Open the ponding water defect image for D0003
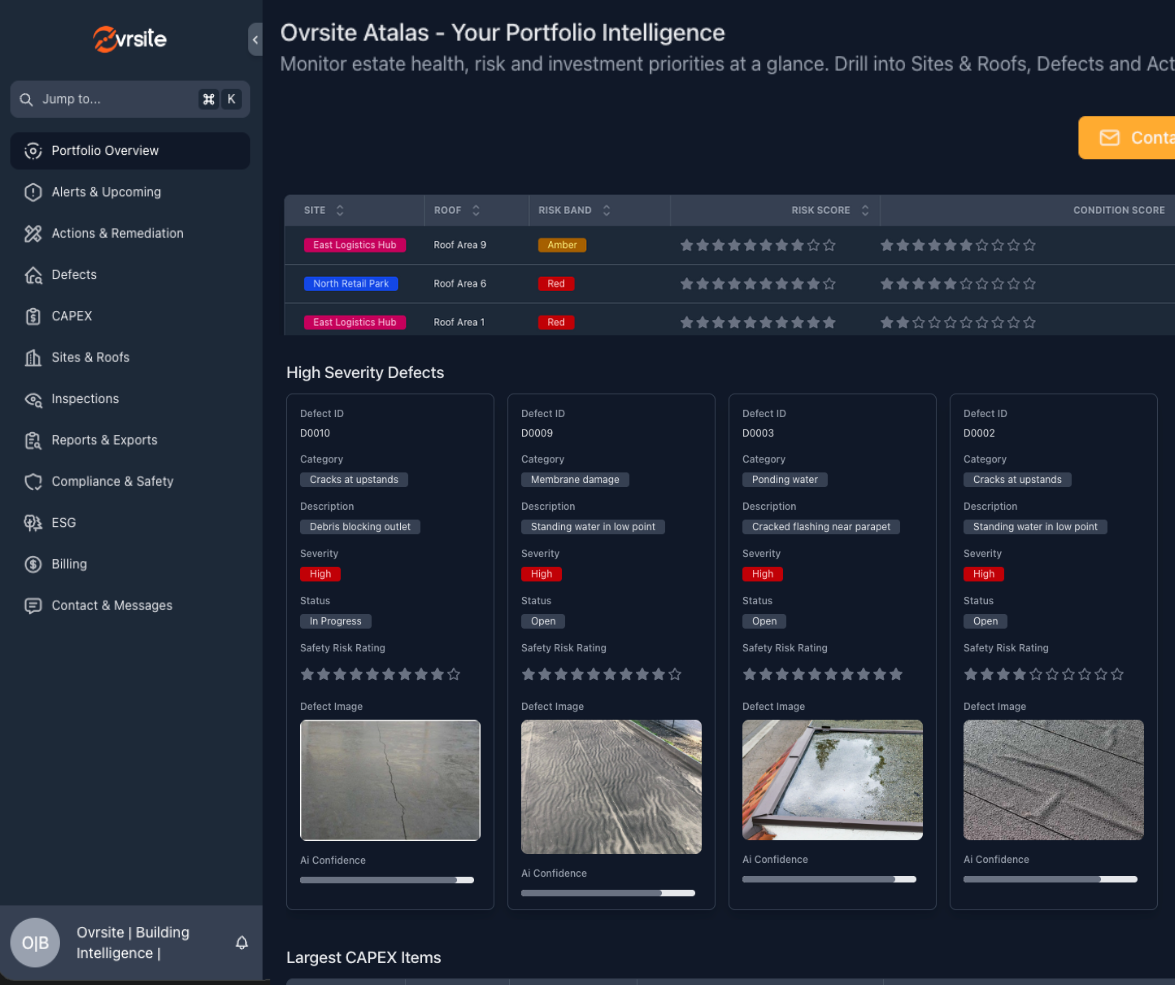This screenshot has width=1175, height=985. click(832, 780)
